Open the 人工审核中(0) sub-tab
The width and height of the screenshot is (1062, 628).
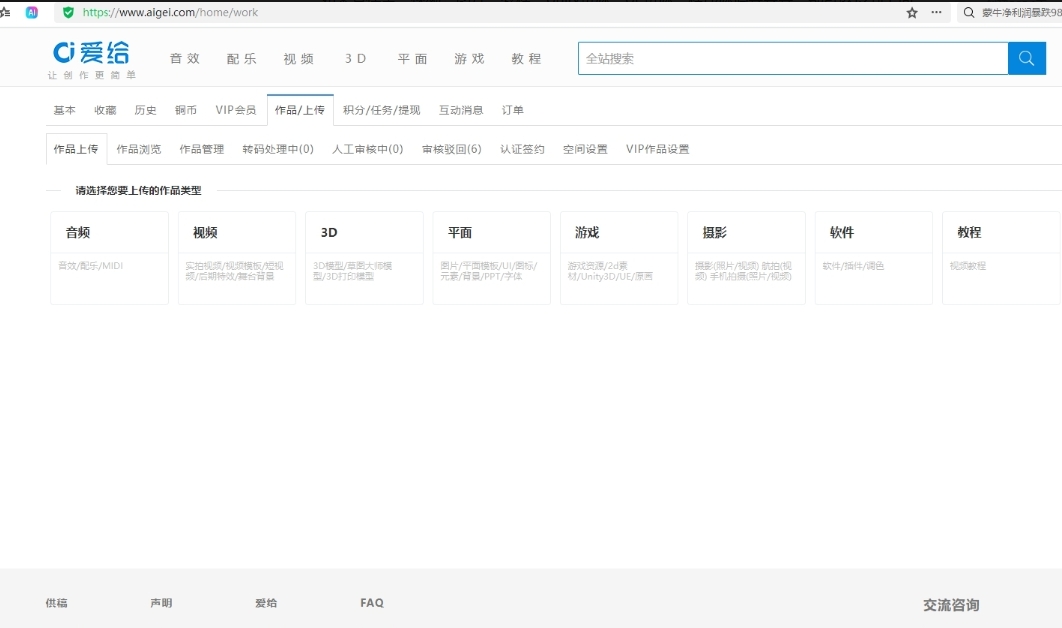point(368,149)
